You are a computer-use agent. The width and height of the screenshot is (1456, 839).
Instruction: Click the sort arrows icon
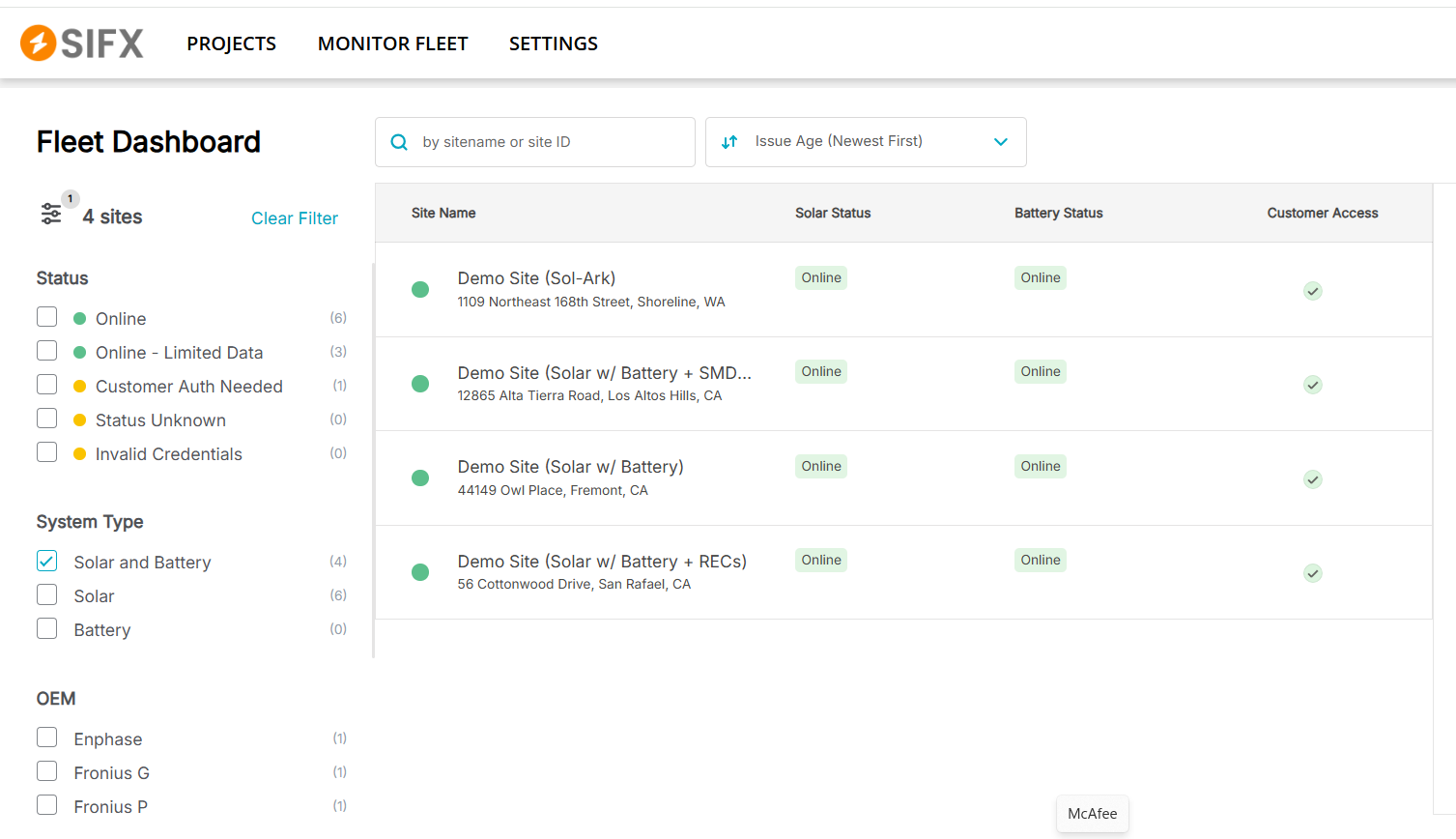(729, 142)
